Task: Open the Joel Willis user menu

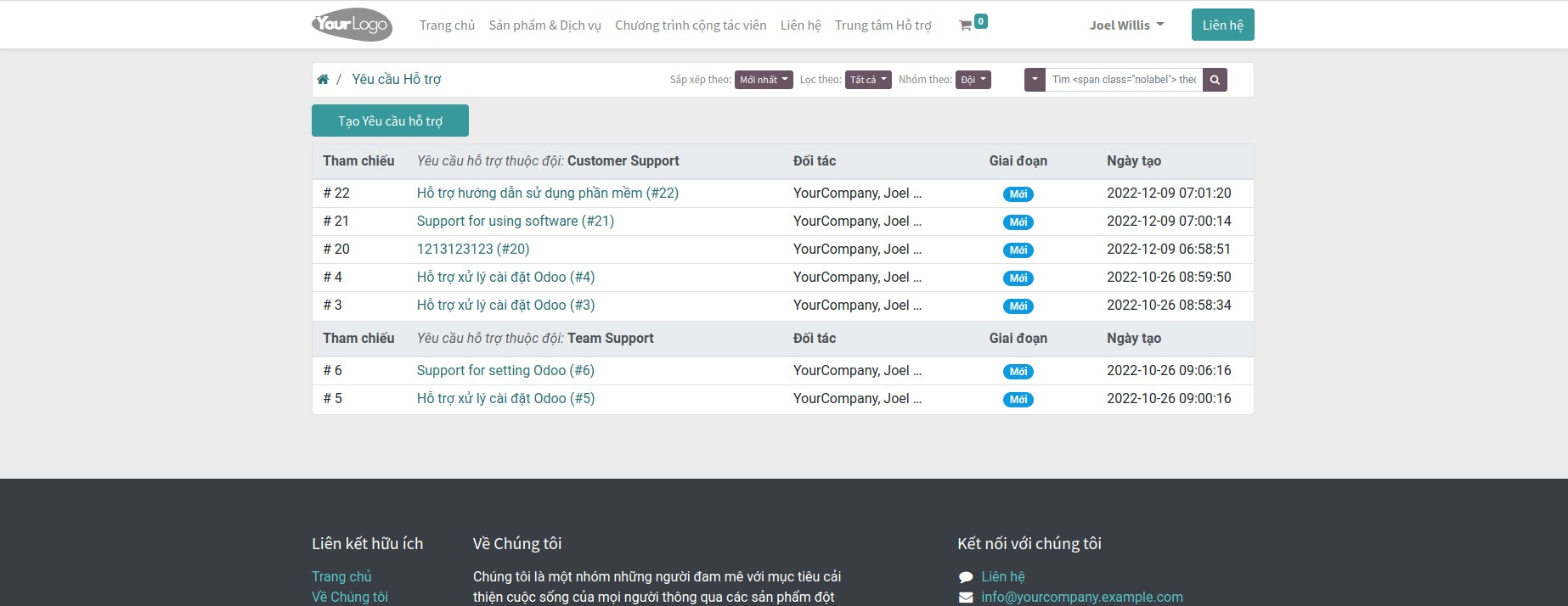Action: coord(1126,25)
